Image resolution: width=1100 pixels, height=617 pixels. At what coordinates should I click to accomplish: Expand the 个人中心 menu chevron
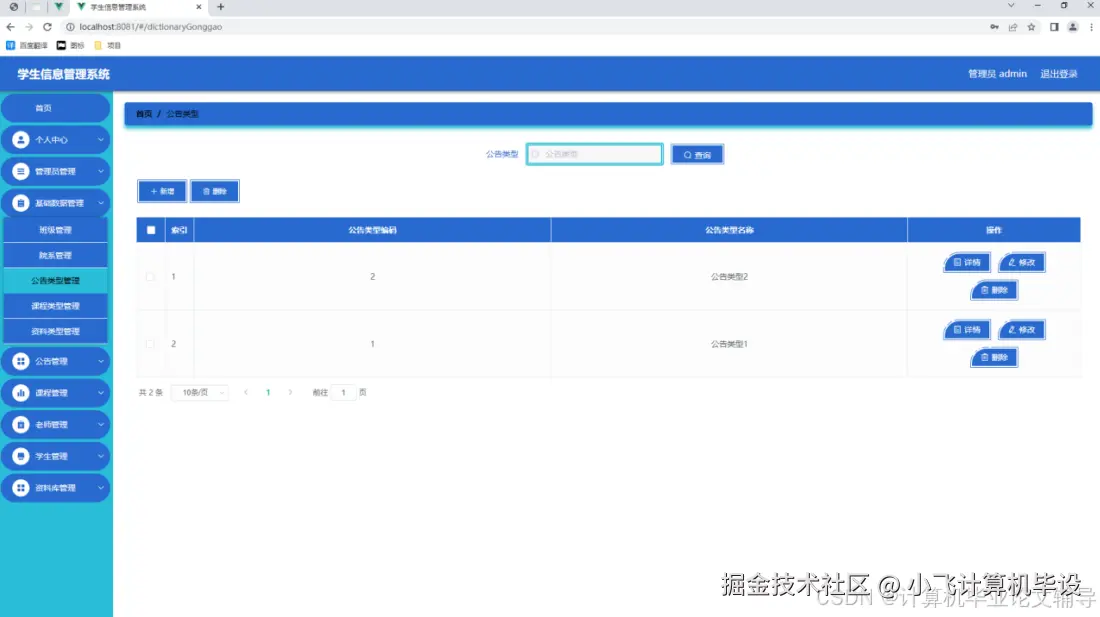100,140
